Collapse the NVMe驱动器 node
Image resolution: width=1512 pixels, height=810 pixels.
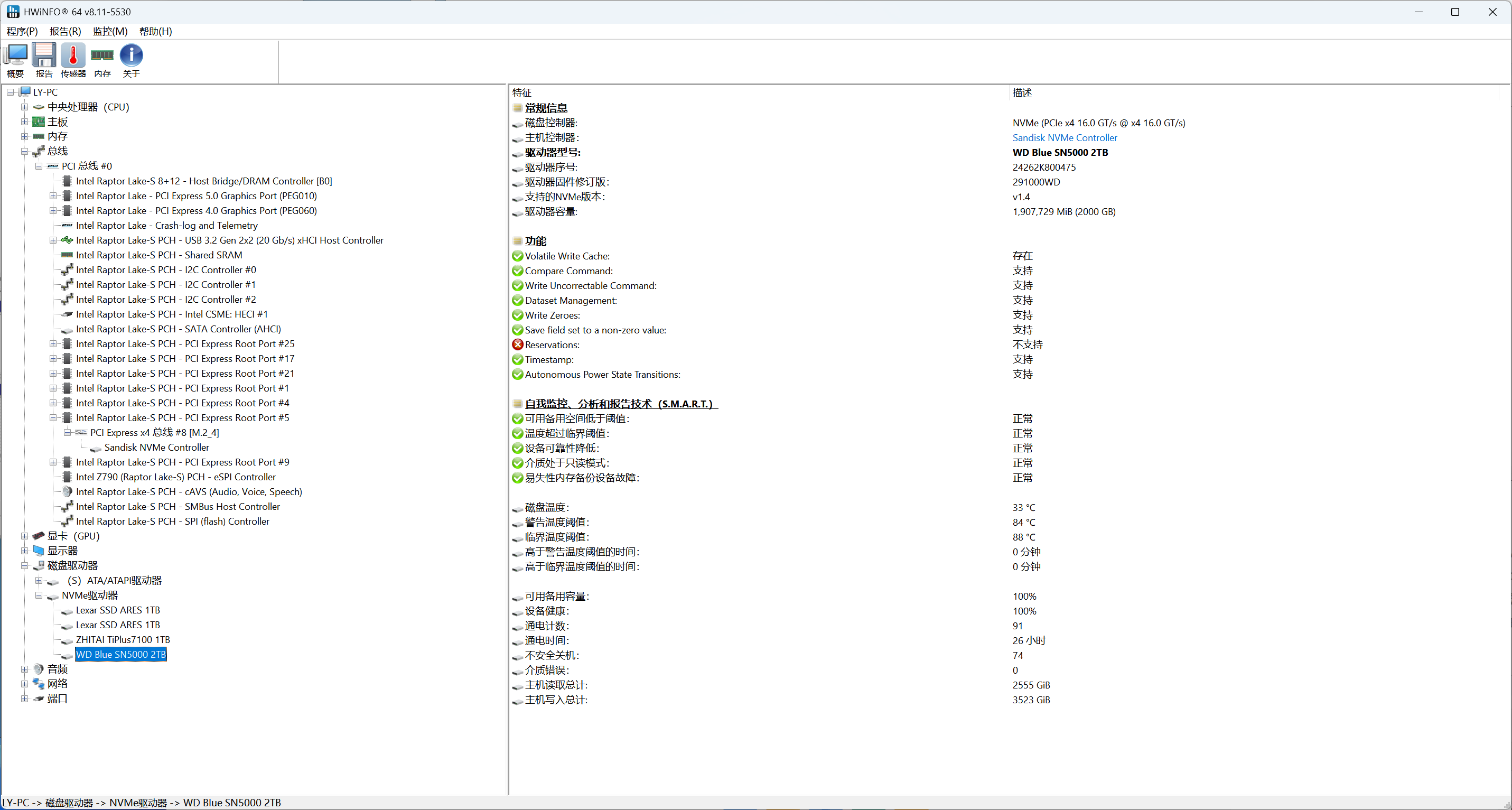39,595
